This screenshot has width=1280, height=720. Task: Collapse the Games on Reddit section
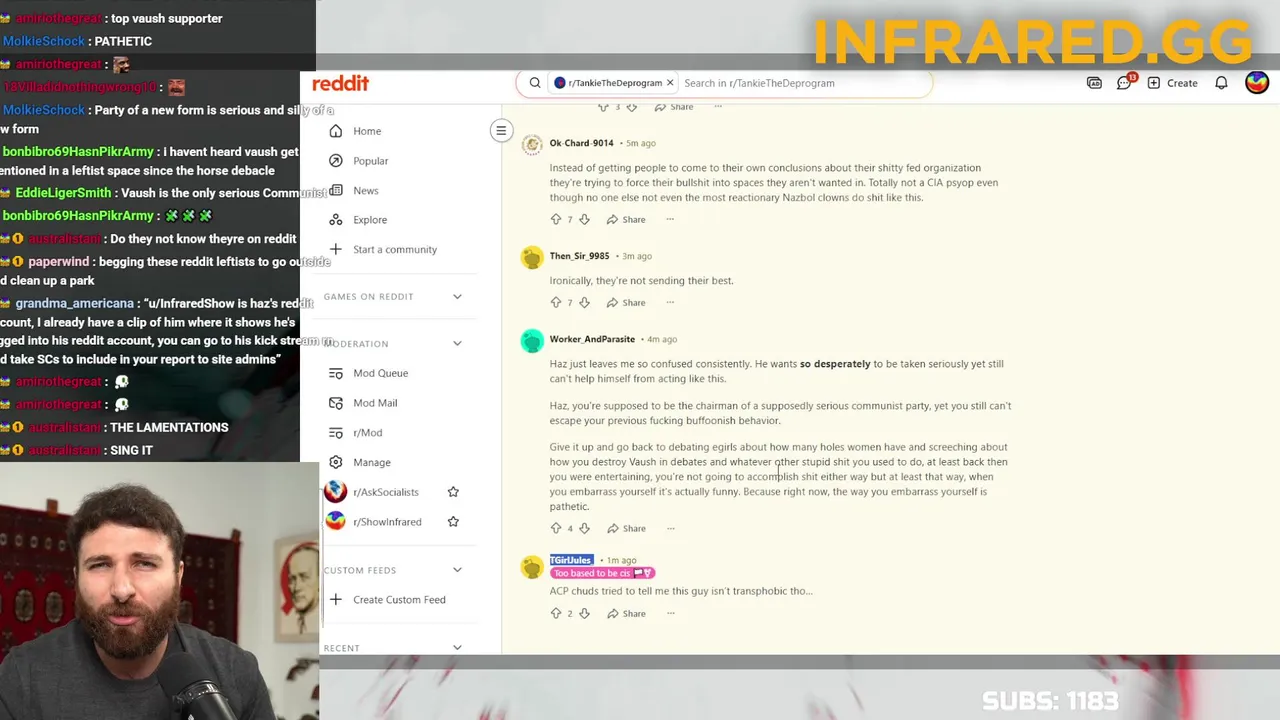click(x=457, y=296)
